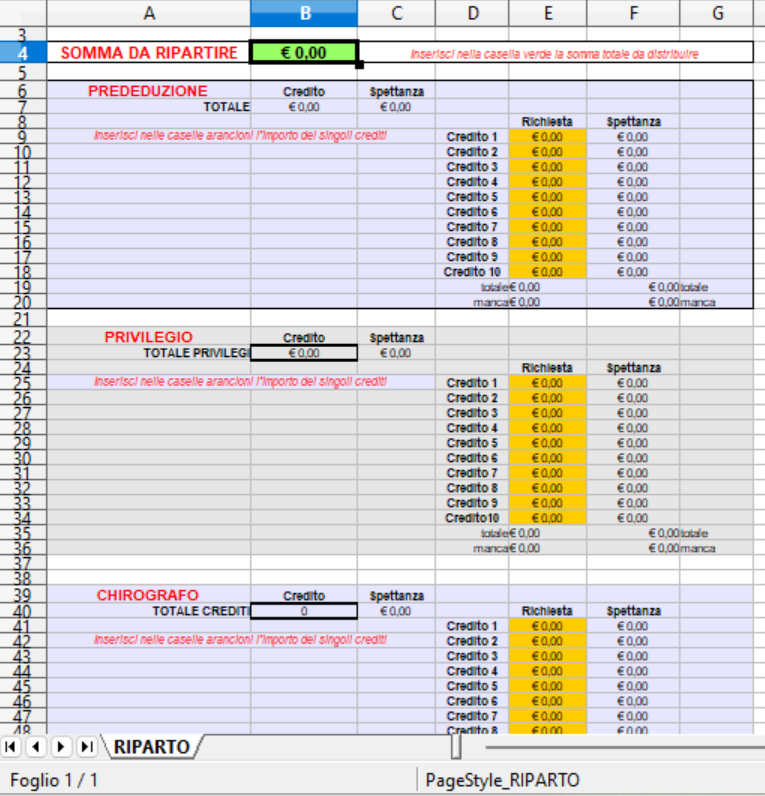Select row 21 header
This screenshot has height=796, width=765.
point(23,319)
